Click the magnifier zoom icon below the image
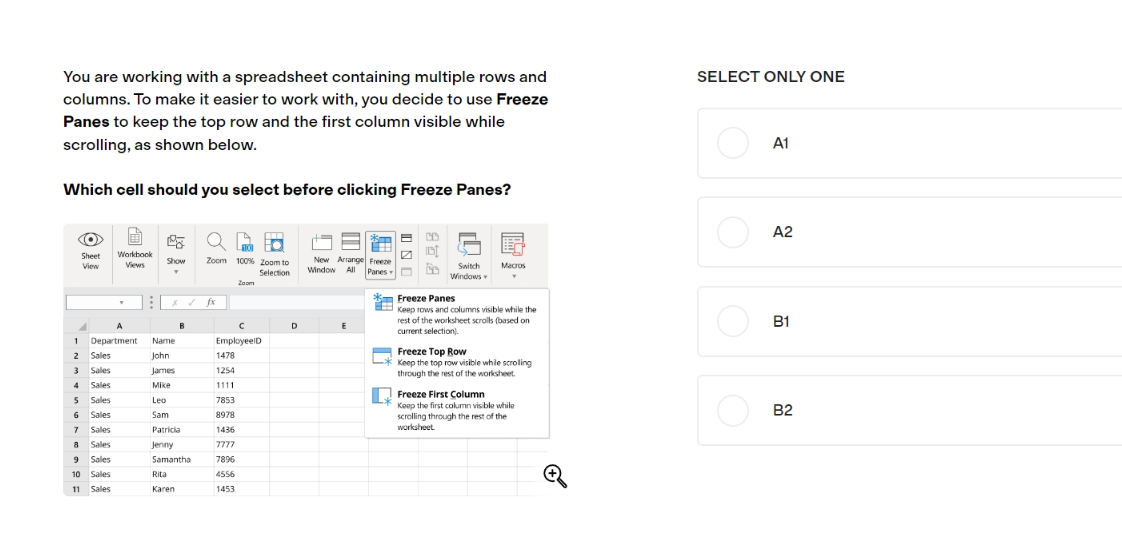 [x=555, y=476]
